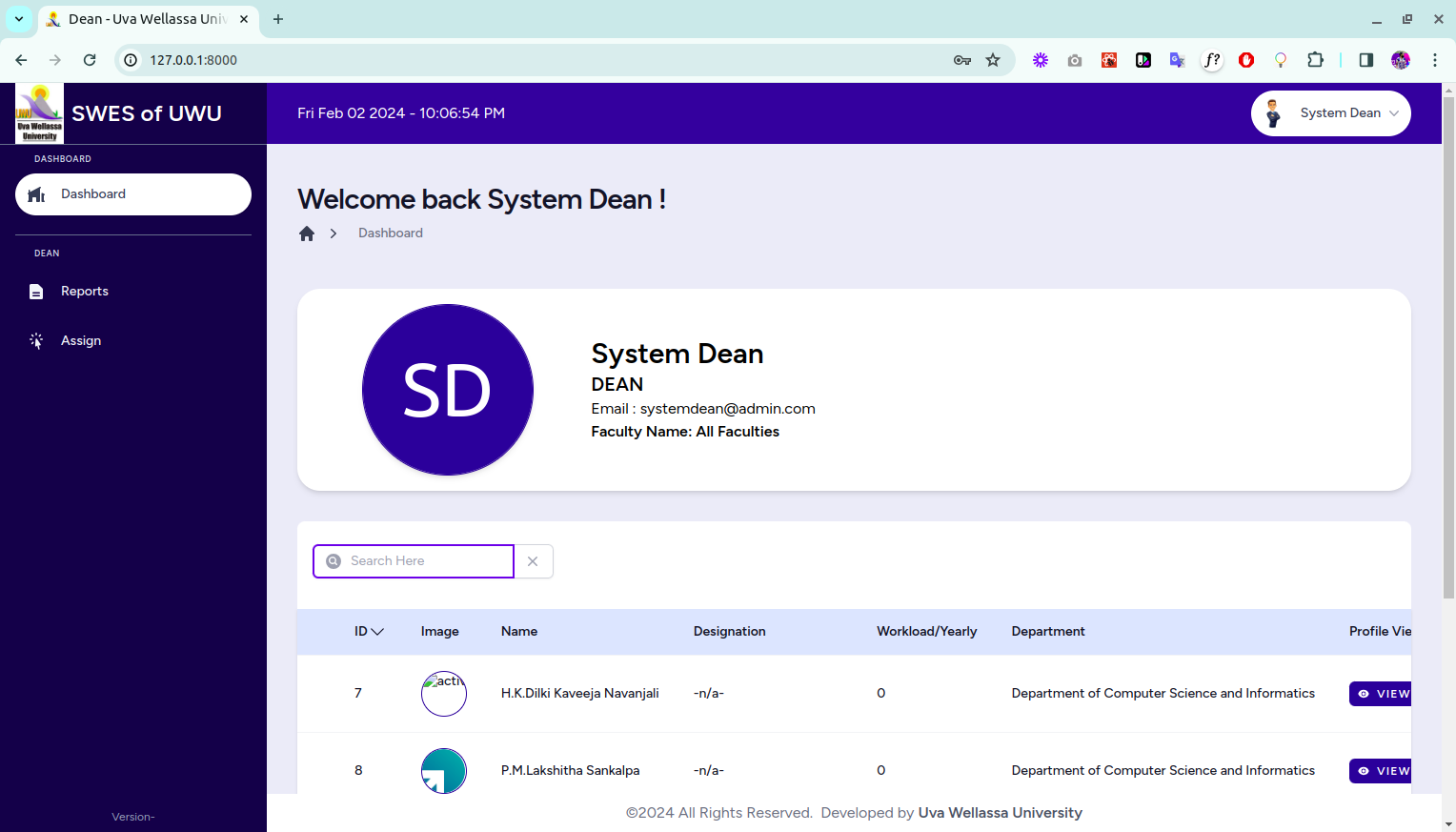Open Assign in the sidebar
The image size is (1456, 832).
pos(81,341)
